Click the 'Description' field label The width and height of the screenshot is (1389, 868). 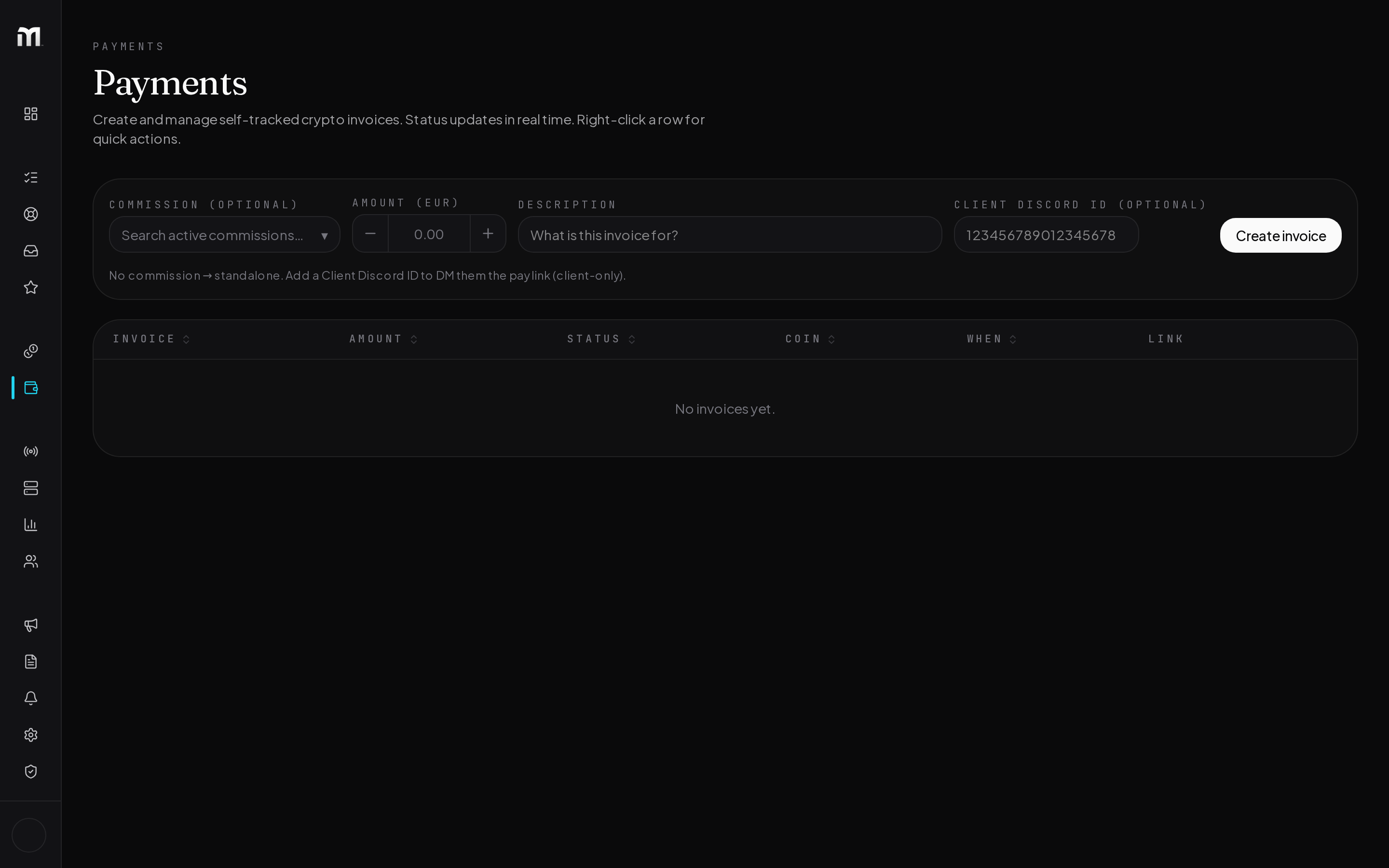pyautogui.click(x=567, y=204)
